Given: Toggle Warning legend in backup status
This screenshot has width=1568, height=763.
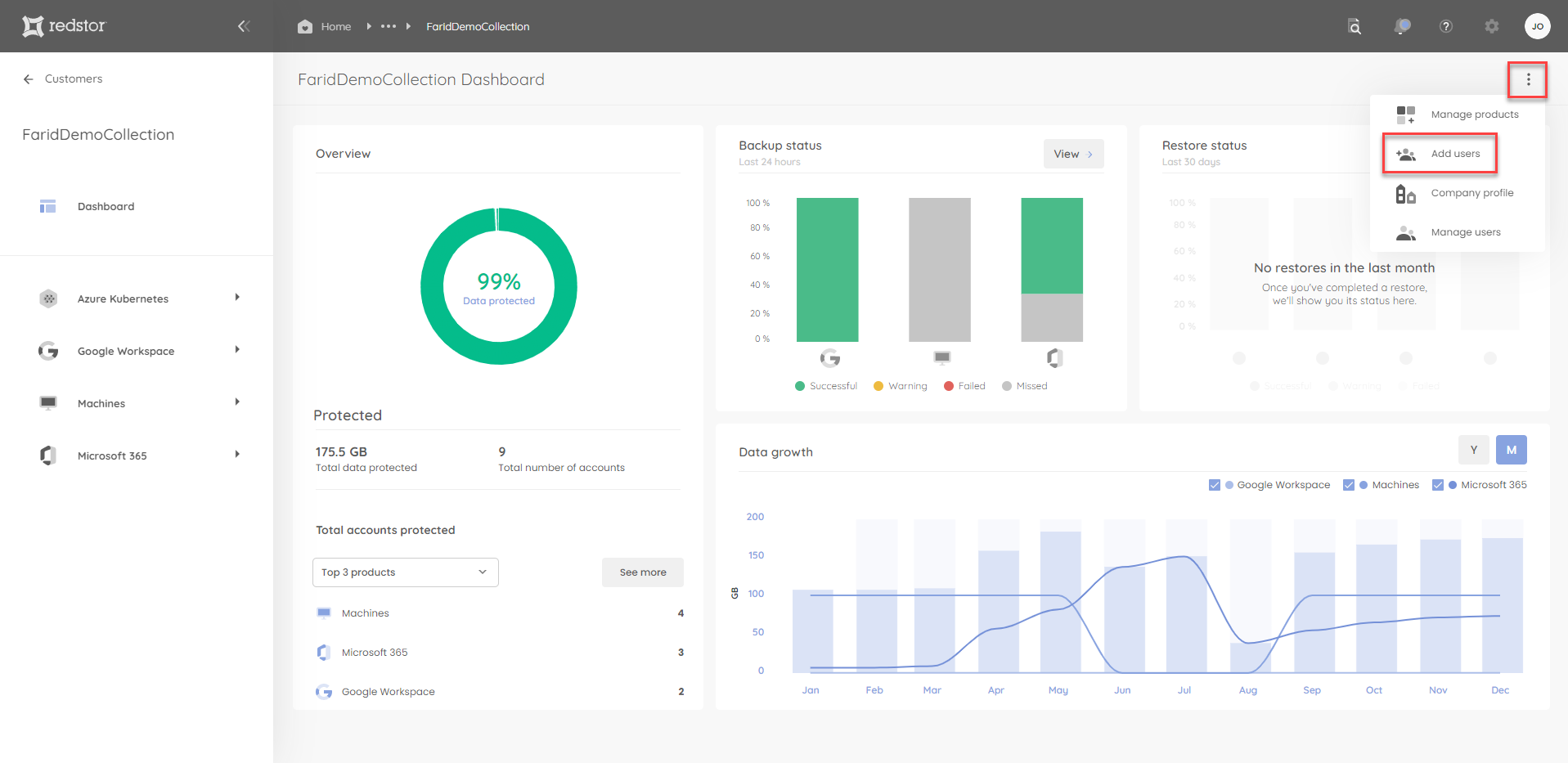Looking at the screenshot, I should coord(901,386).
